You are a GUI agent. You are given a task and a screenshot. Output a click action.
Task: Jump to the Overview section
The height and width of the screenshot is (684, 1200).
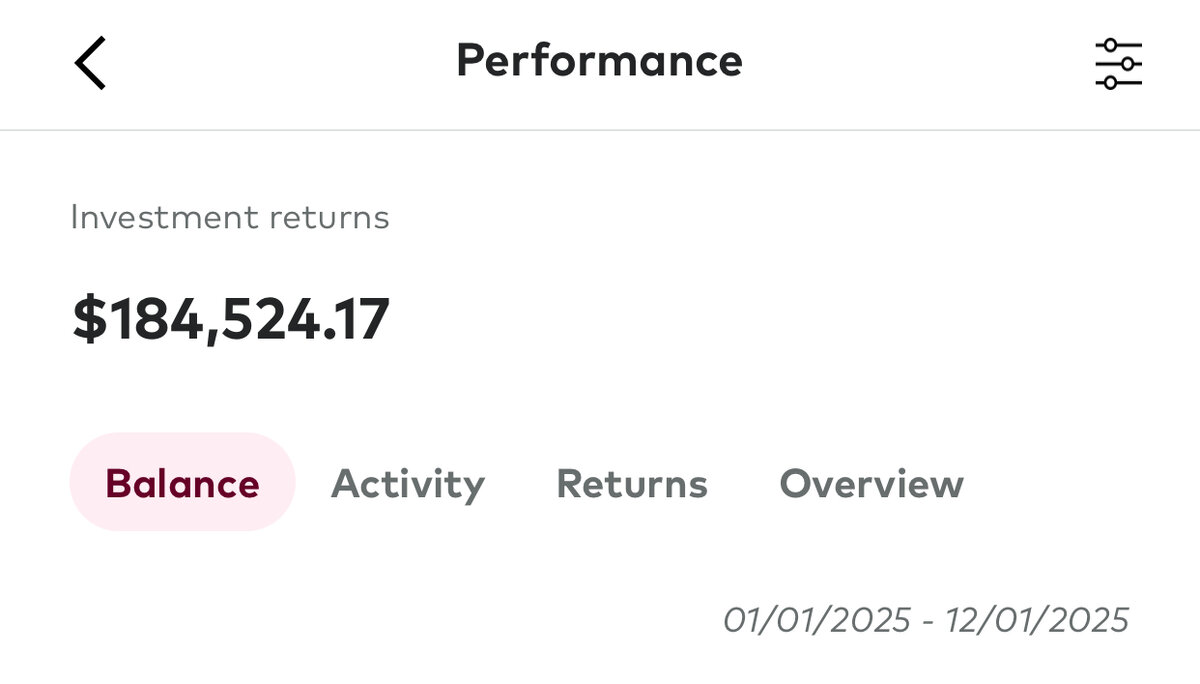[x=871, y=483]
